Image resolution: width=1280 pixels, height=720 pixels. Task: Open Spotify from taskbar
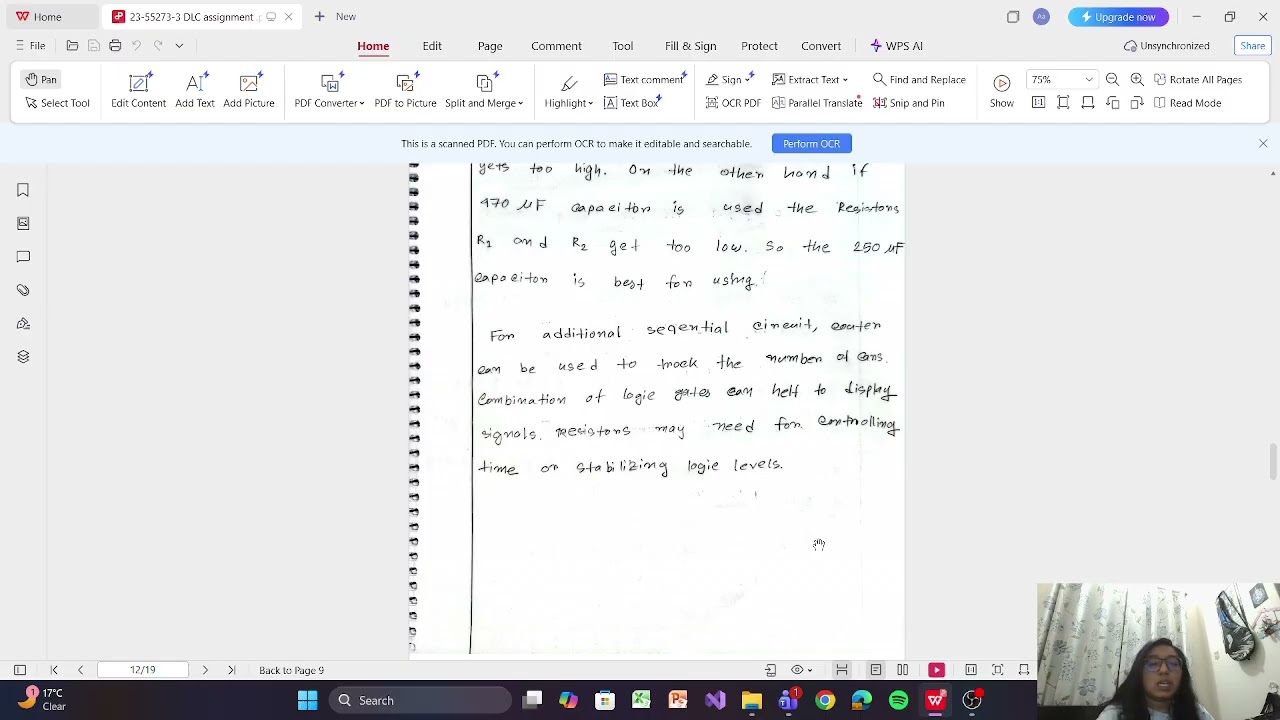898,701
